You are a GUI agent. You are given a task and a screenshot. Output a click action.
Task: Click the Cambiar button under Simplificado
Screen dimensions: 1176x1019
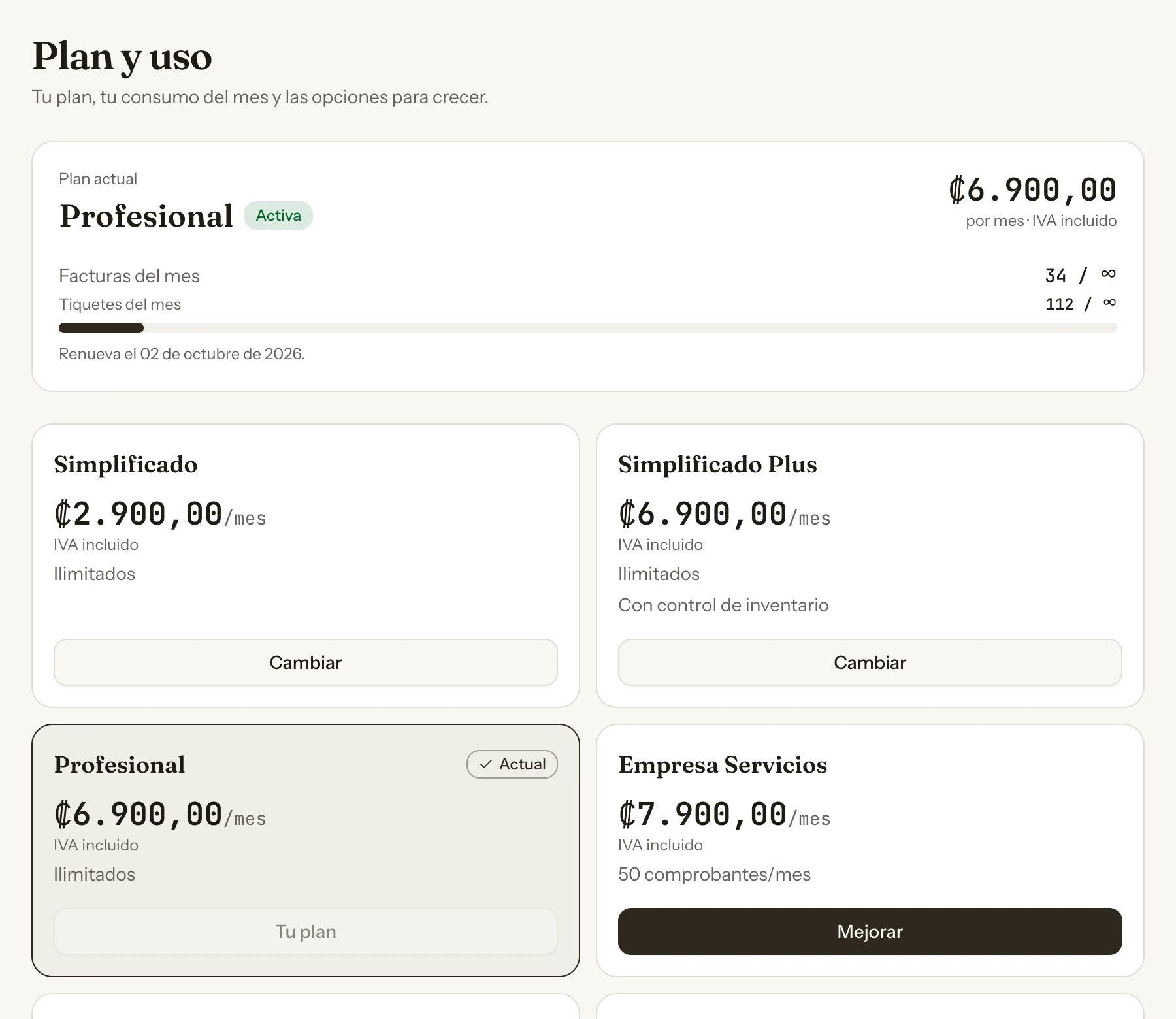[x=306, y=662]
